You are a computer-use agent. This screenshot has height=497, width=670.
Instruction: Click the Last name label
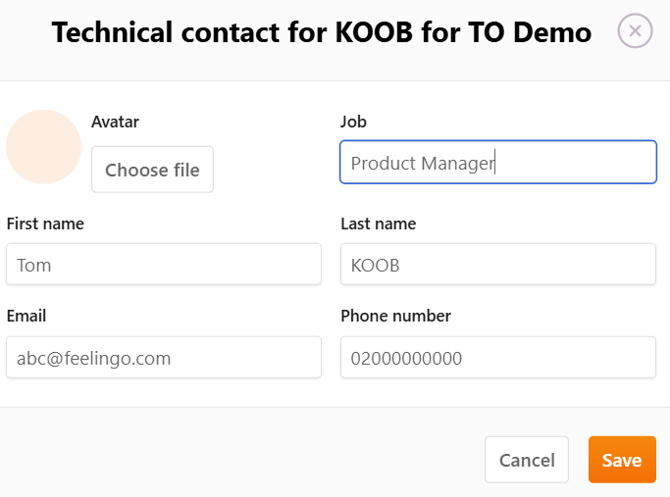tap(378, 224)
